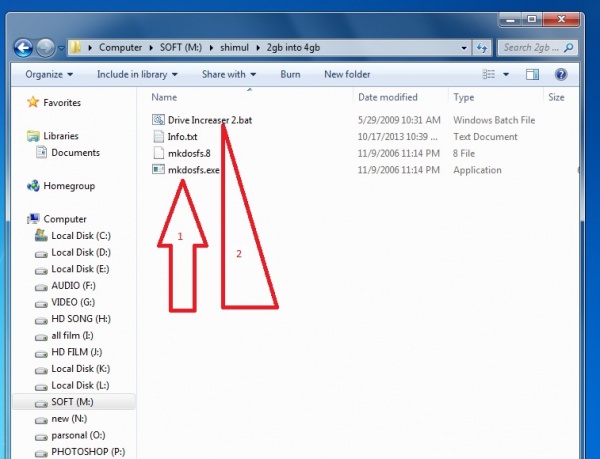Select Computer in the navigation pane
The image size is (600, 459).
point(65,219)
